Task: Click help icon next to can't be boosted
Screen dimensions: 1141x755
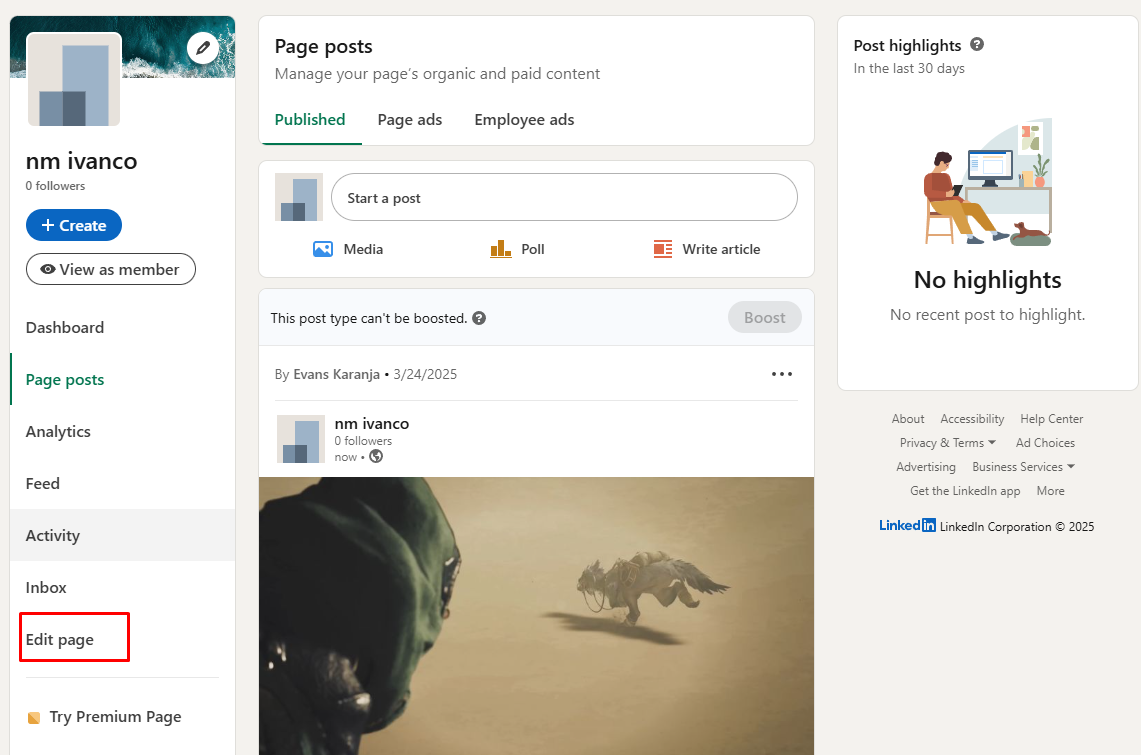Action: click(479, 318)
